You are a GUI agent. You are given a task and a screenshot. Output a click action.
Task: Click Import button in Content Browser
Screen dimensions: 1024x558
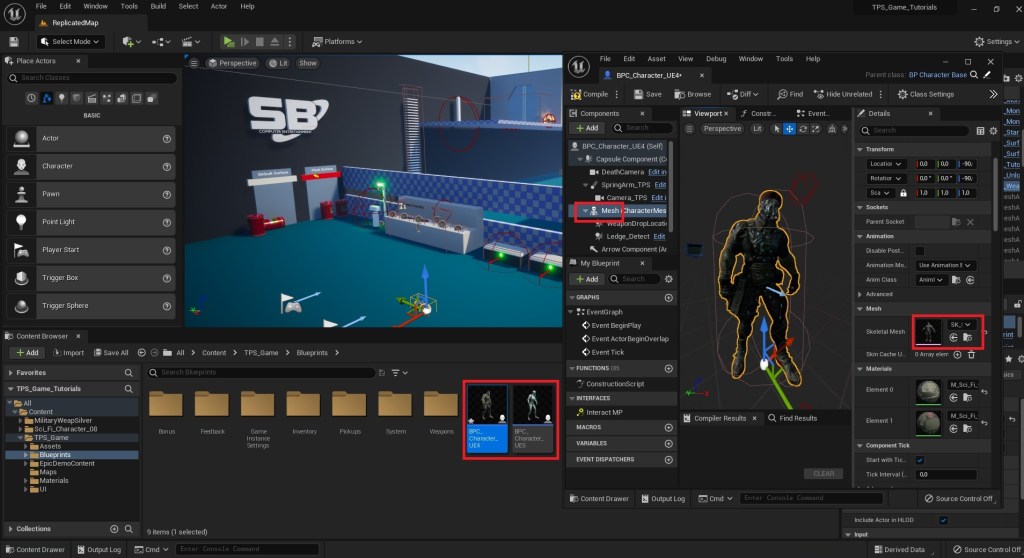coord(68,352)
